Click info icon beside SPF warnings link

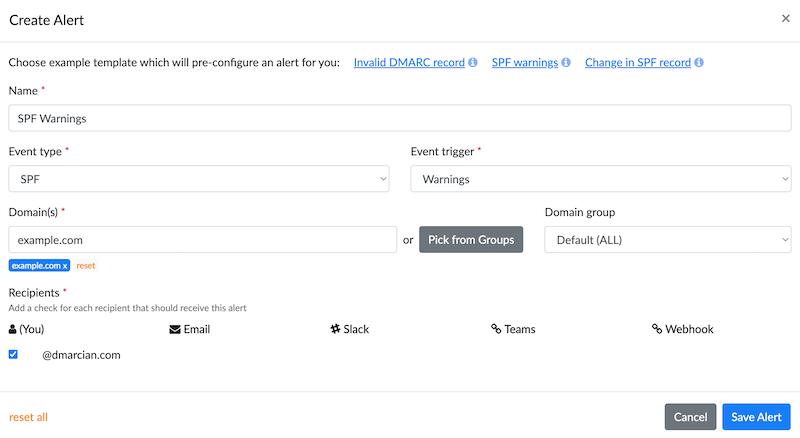(x=566, y=62)
